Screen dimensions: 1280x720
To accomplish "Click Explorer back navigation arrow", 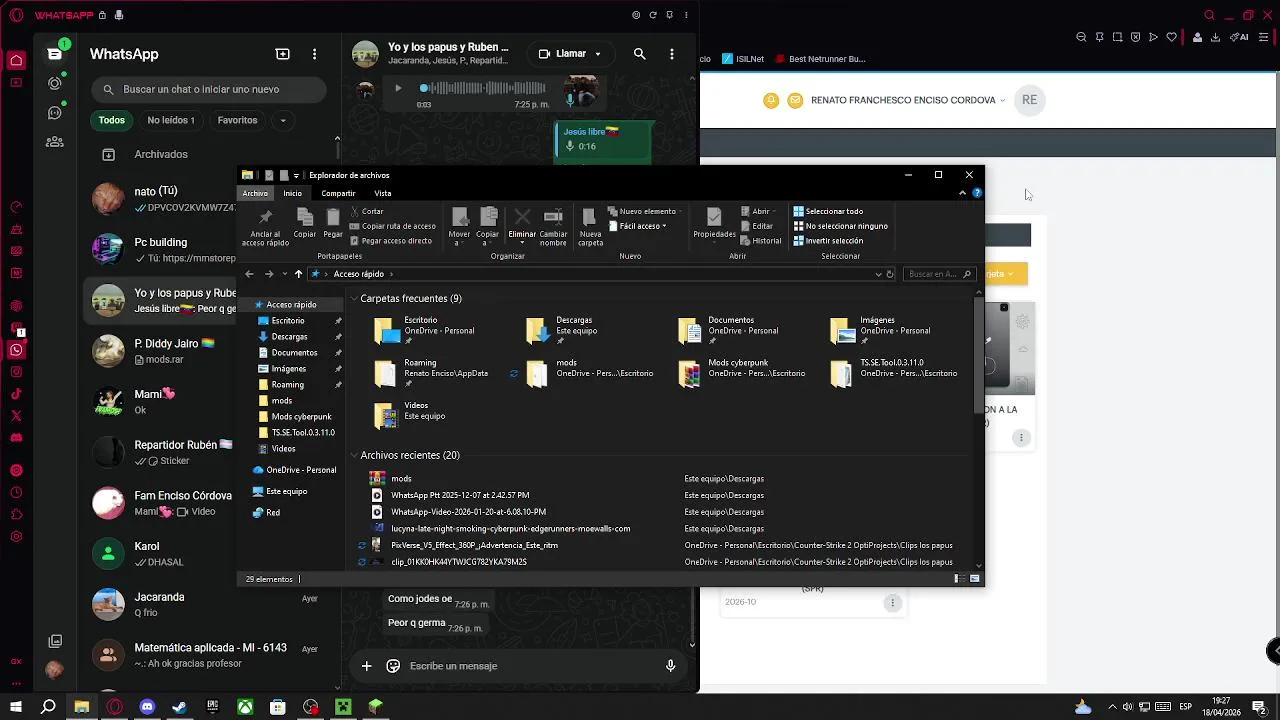I will [249, 274].
